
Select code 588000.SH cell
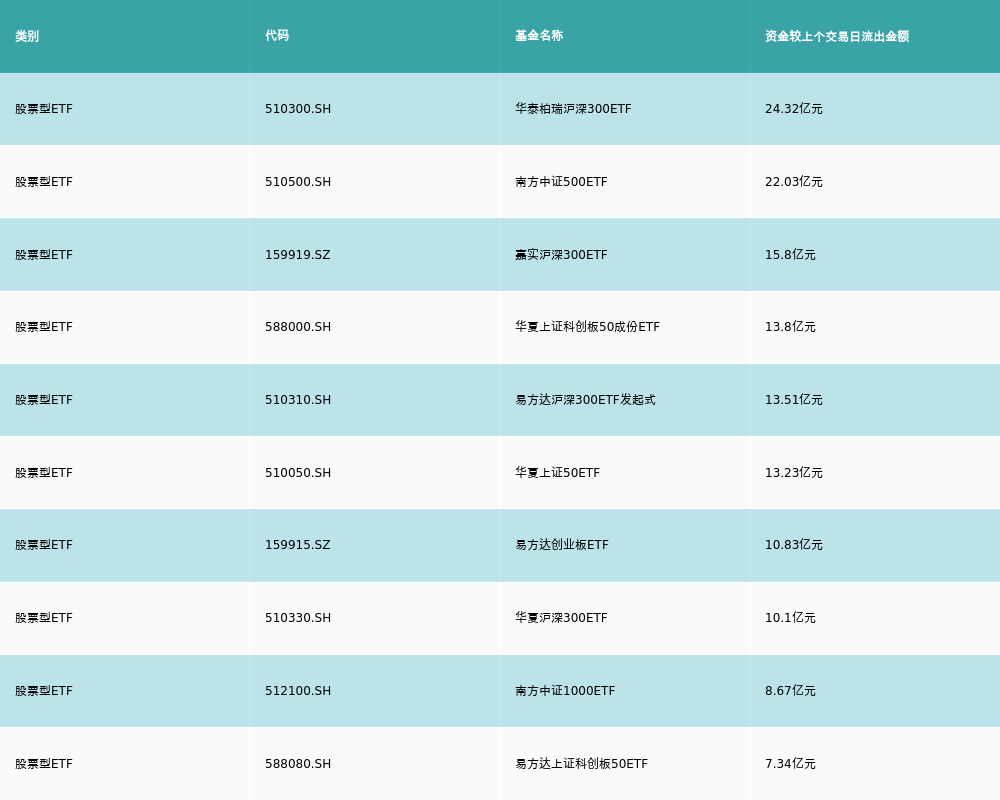[x=298, y=327]
